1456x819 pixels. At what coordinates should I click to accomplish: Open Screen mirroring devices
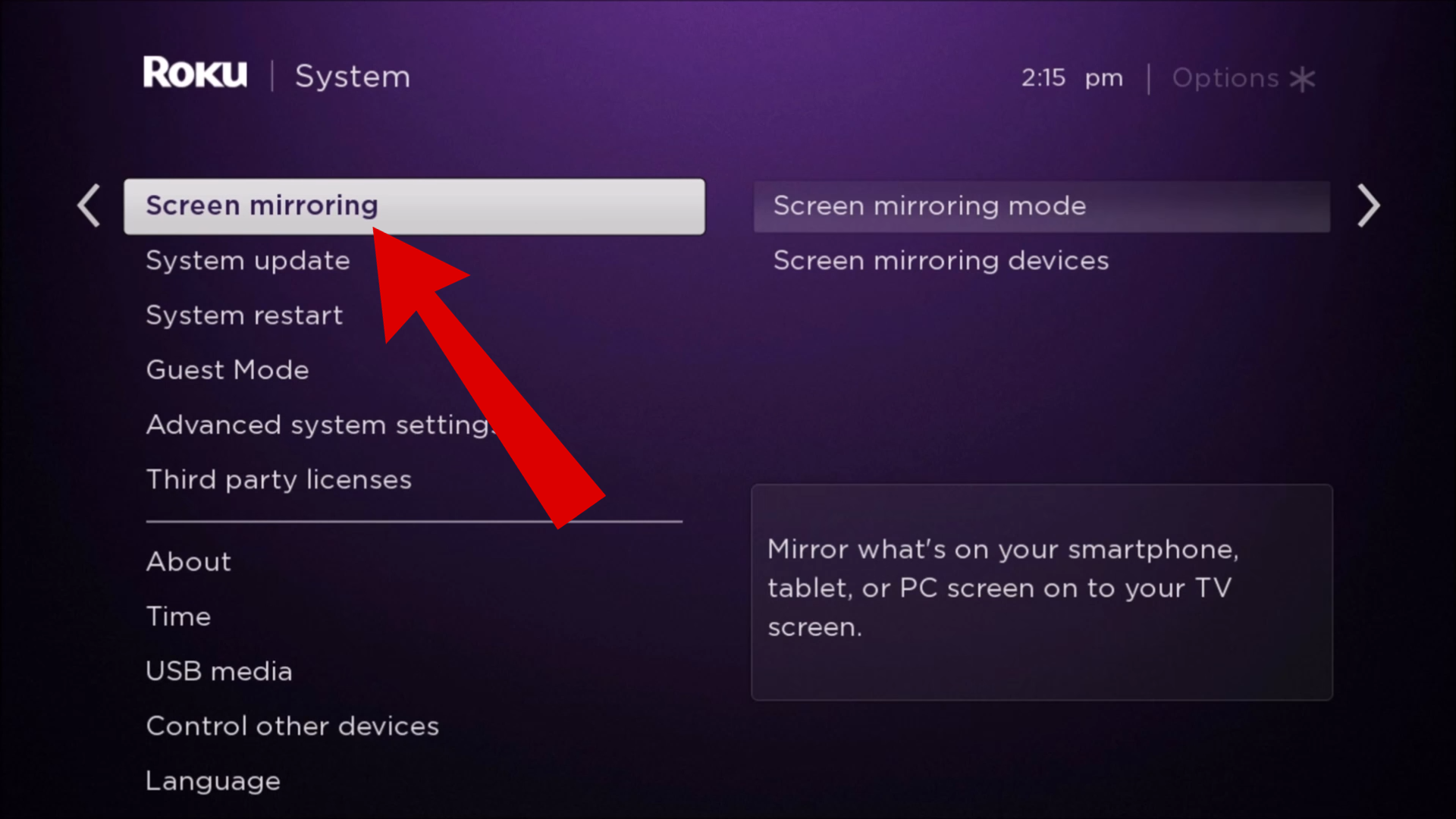tap(941, 261)
